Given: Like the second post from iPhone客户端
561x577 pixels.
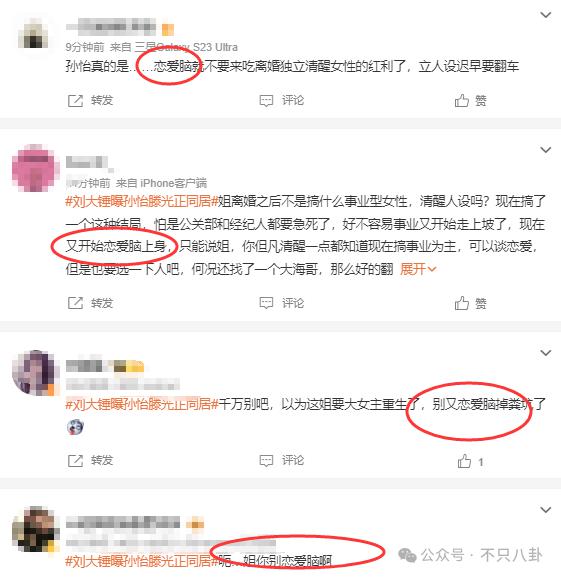Looking at the screenshot, I should pos(462,303).
